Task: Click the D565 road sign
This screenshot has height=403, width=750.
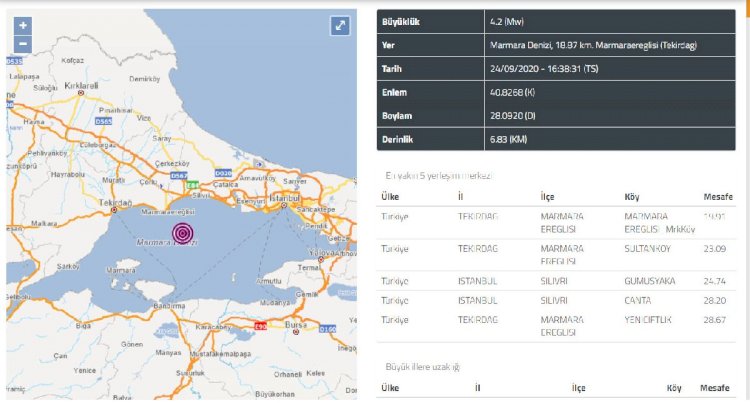Action: 103,121
